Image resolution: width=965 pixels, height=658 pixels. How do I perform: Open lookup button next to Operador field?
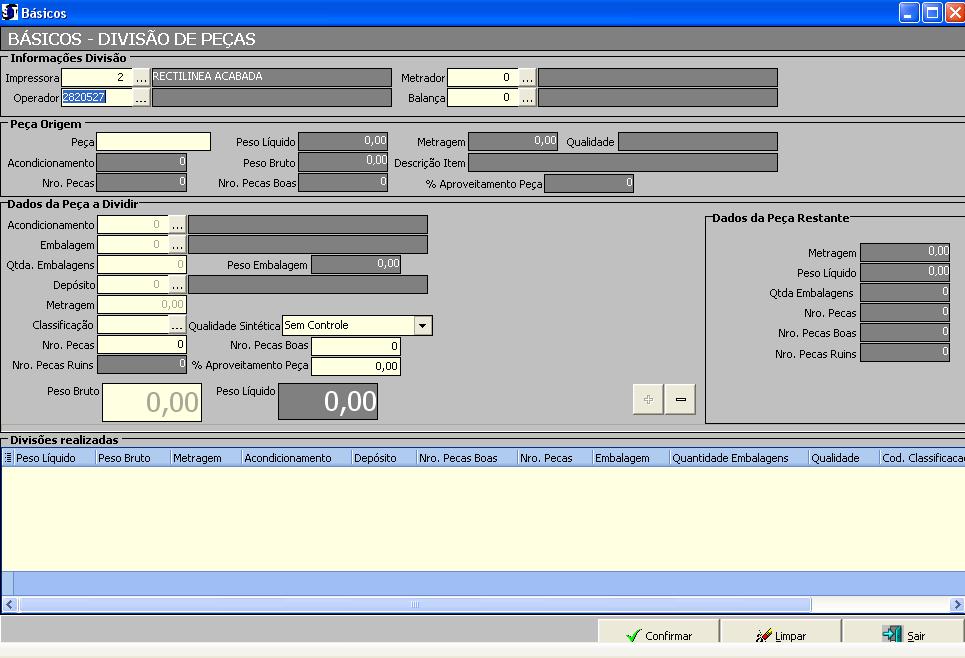(x=141, y=97)
